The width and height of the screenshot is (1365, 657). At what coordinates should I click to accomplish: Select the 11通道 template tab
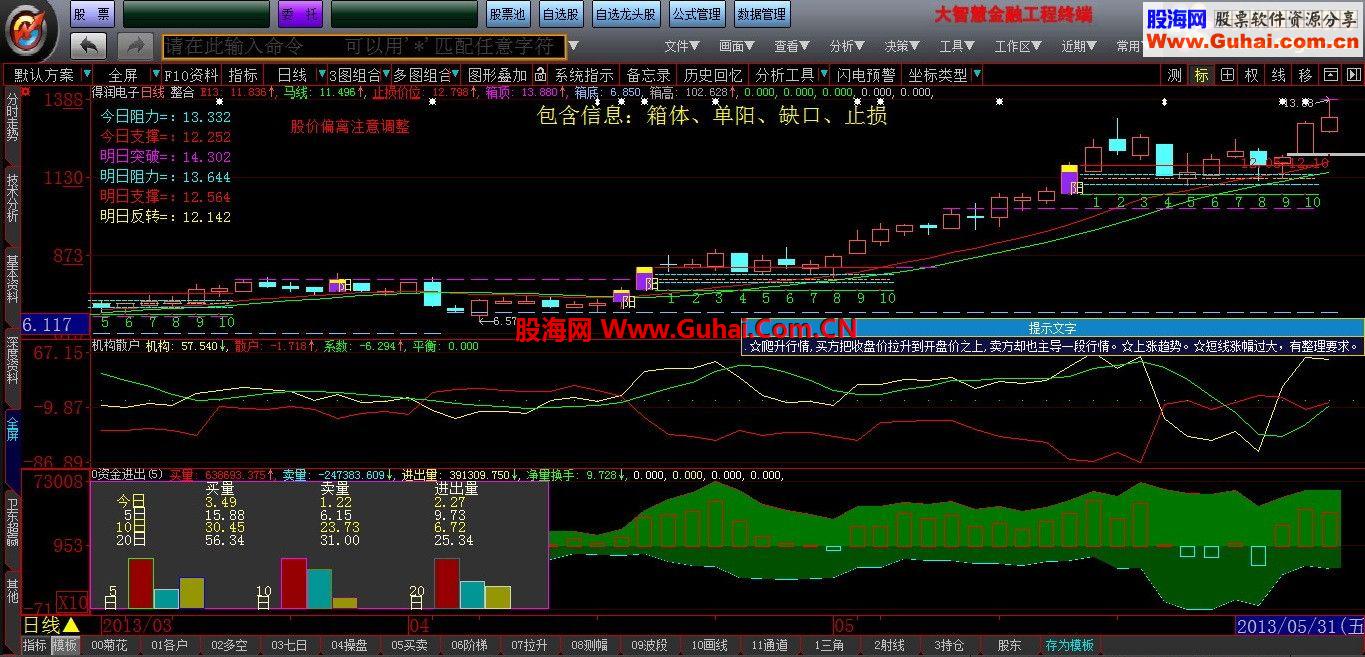click(x=770, y=646)
